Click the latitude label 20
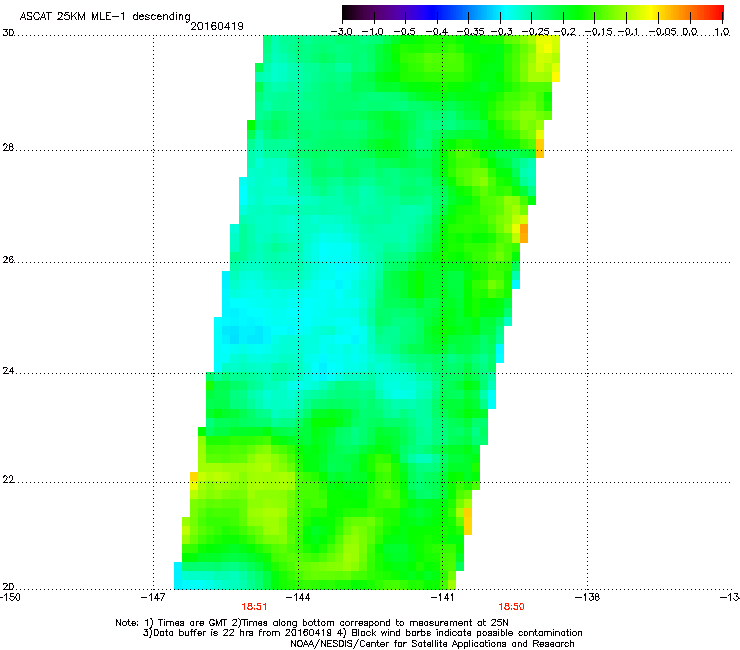Viewport: 740px width, 650px height. pyautogui.click(x=8, y=587)
